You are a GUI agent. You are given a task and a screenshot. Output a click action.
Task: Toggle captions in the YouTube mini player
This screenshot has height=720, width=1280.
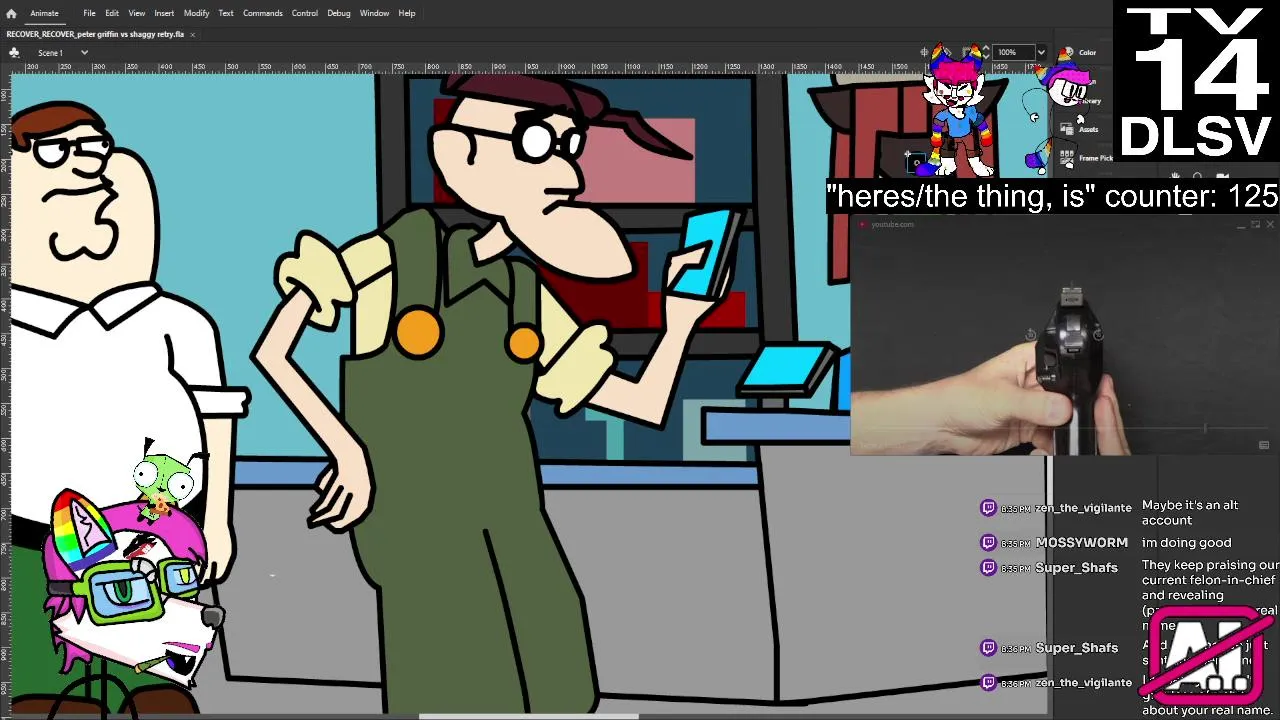coord(1264,445)
